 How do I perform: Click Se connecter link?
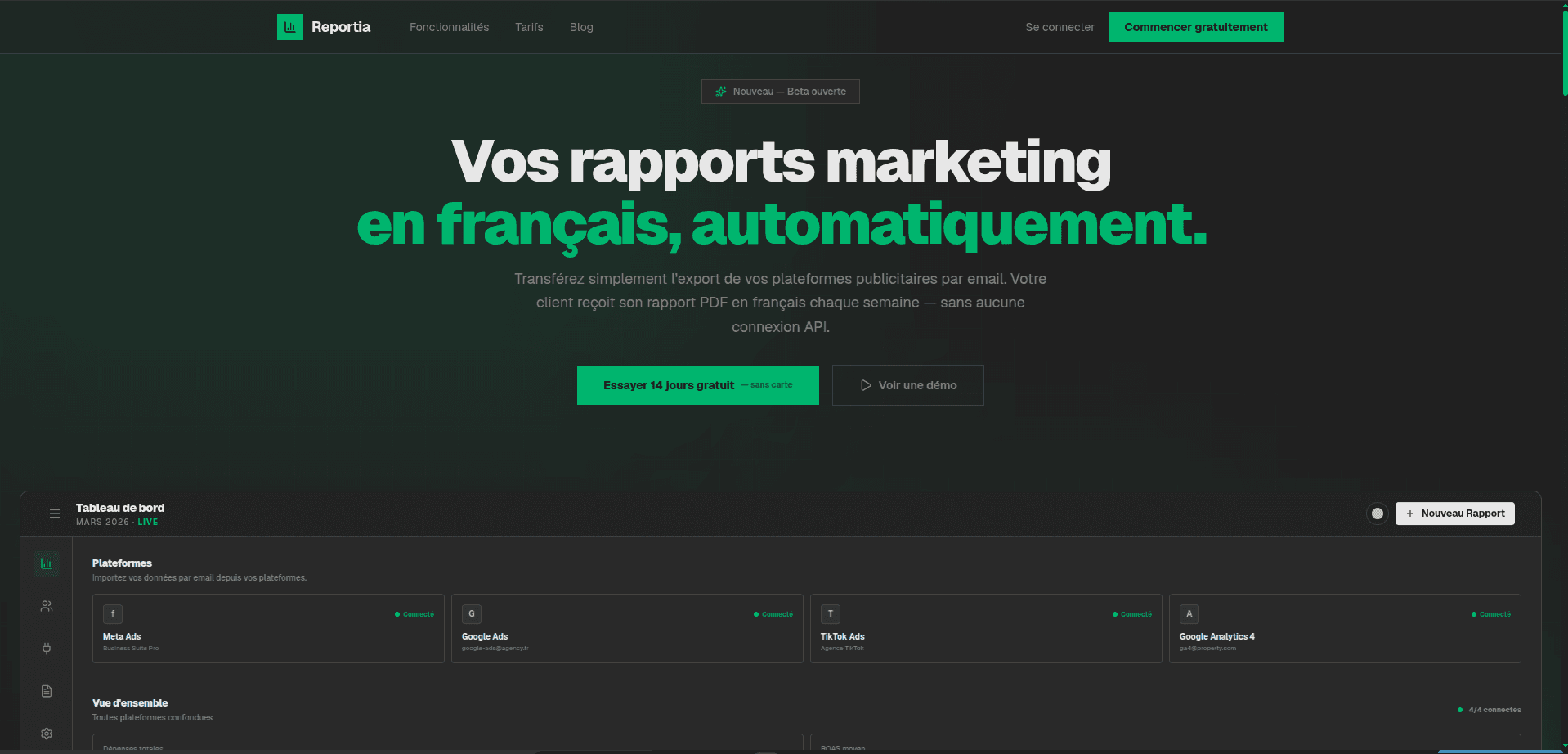point(1060,27)
